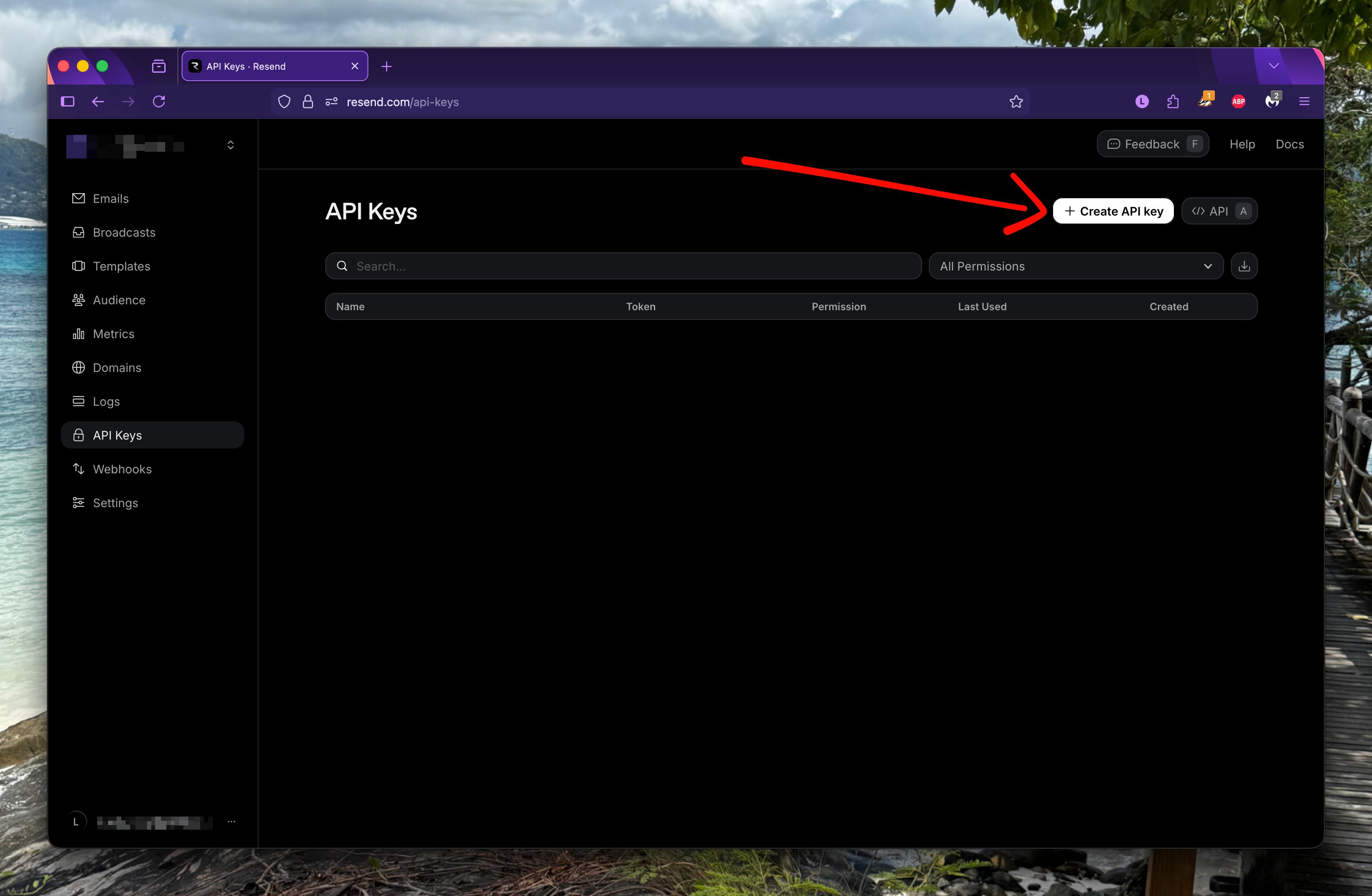Viewport: 1372px width, 896px height.
Task: Expand the browser toolbar overflow chevron
Action: click(x=1274, y=66)
